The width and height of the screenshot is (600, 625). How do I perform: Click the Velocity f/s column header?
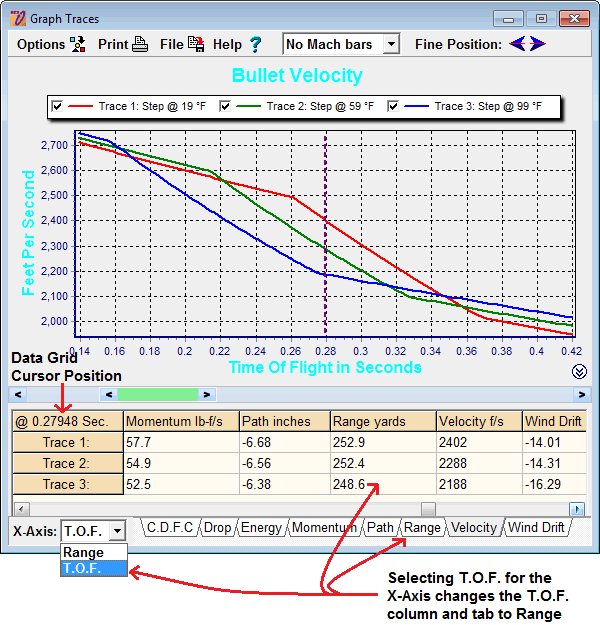tap(479, 421)
